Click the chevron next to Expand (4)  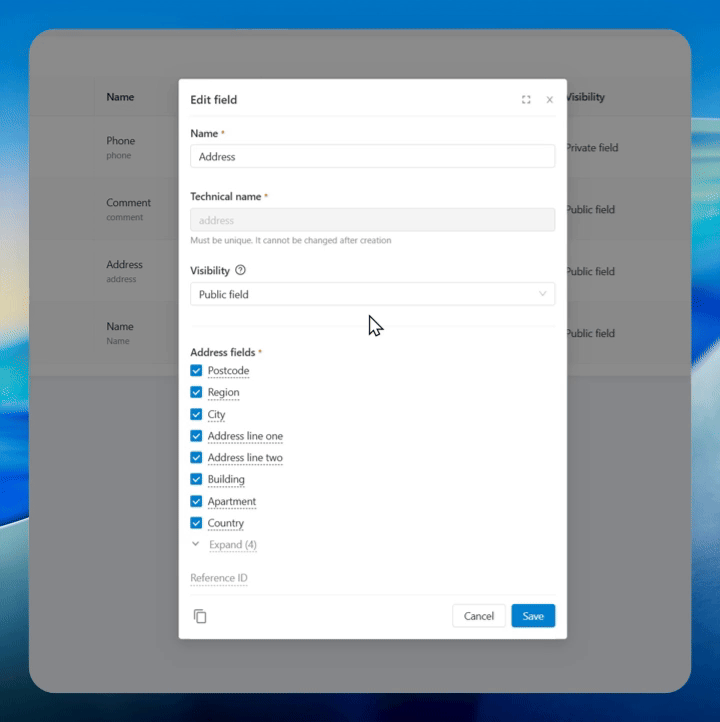pyautogui.click(x=196, y=544)
